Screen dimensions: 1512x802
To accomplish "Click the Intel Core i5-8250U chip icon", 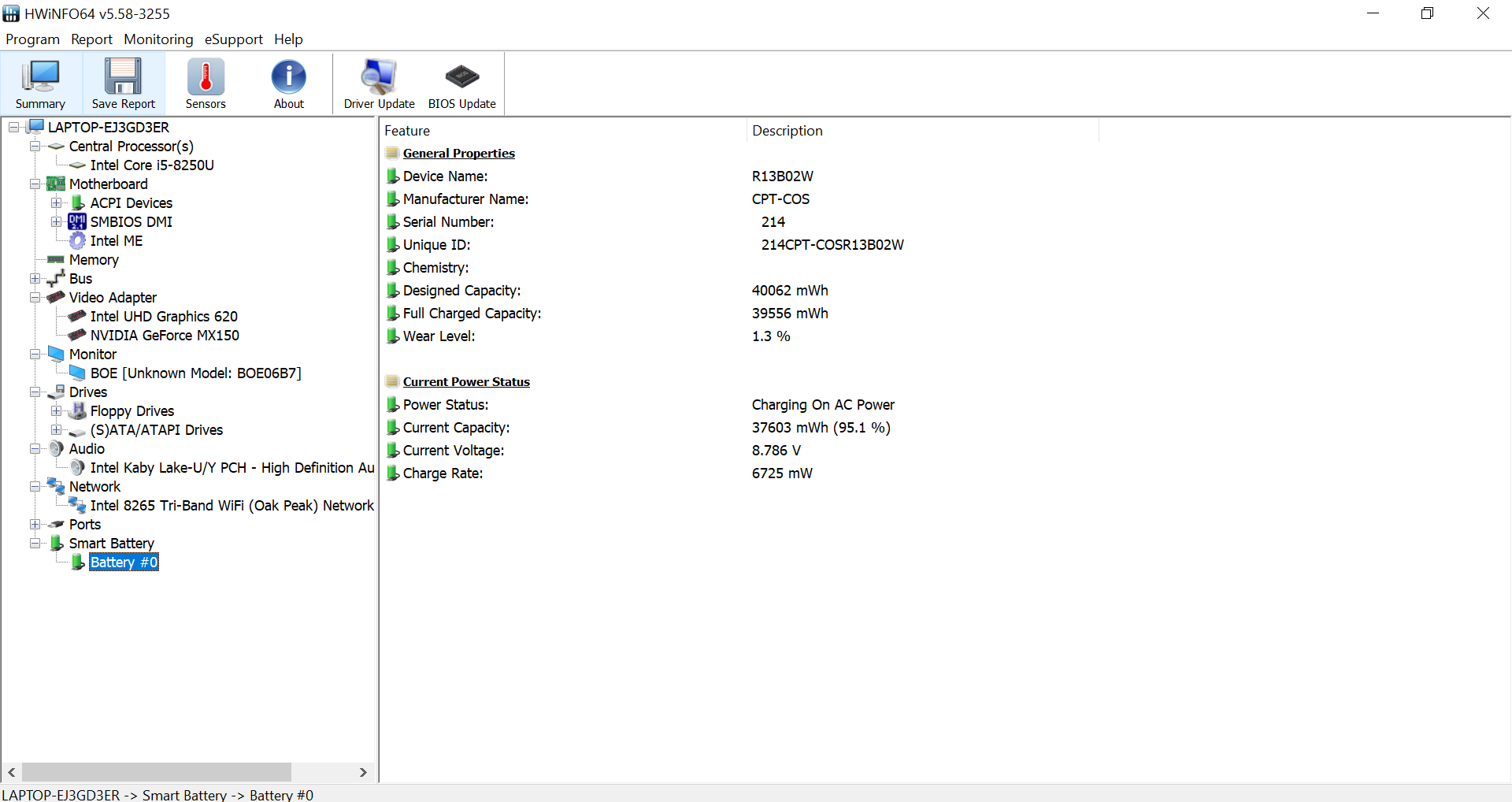I will [x=77, y=165].
